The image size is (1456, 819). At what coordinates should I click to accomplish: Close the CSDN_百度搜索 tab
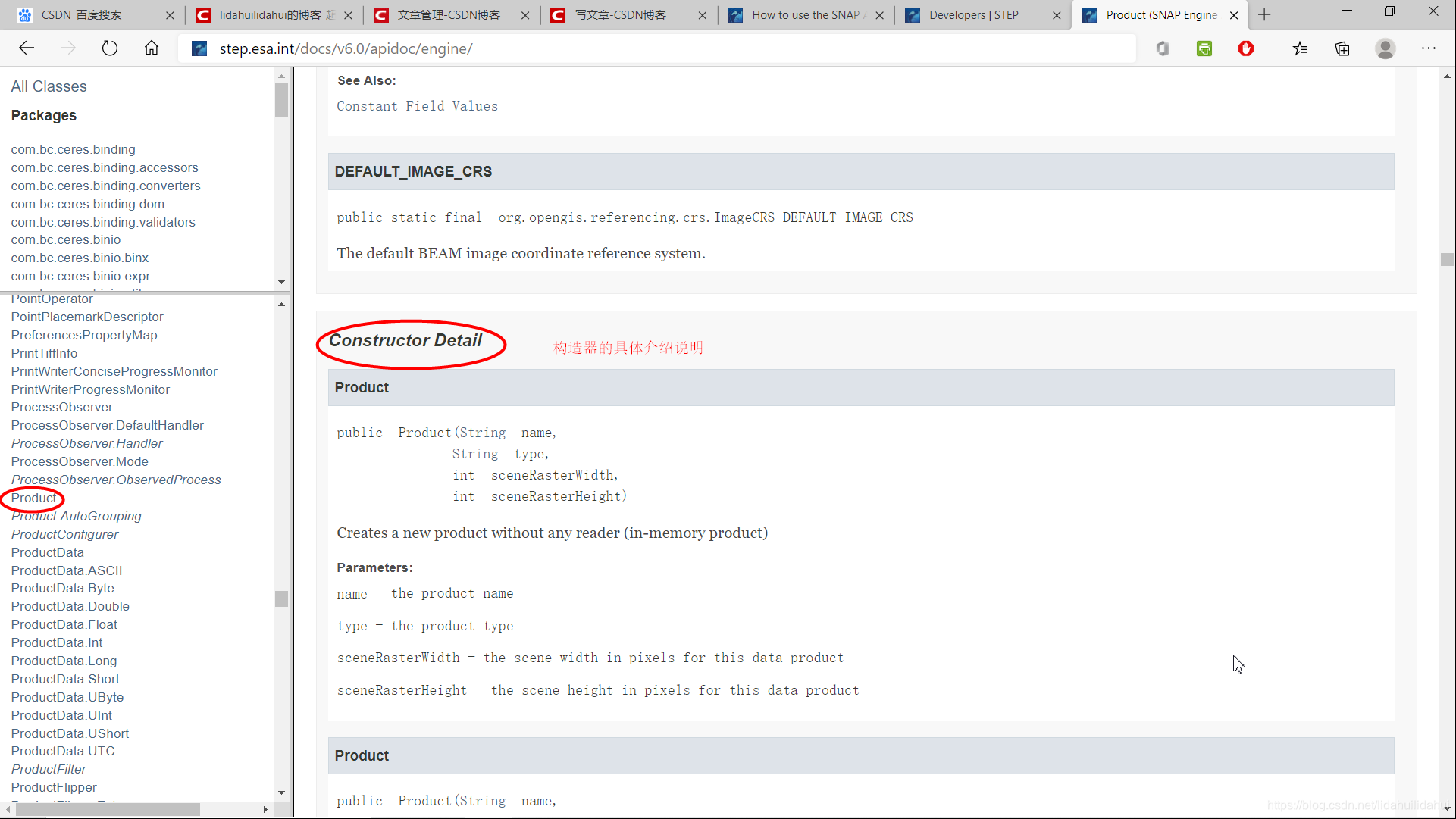click(170, 15)
